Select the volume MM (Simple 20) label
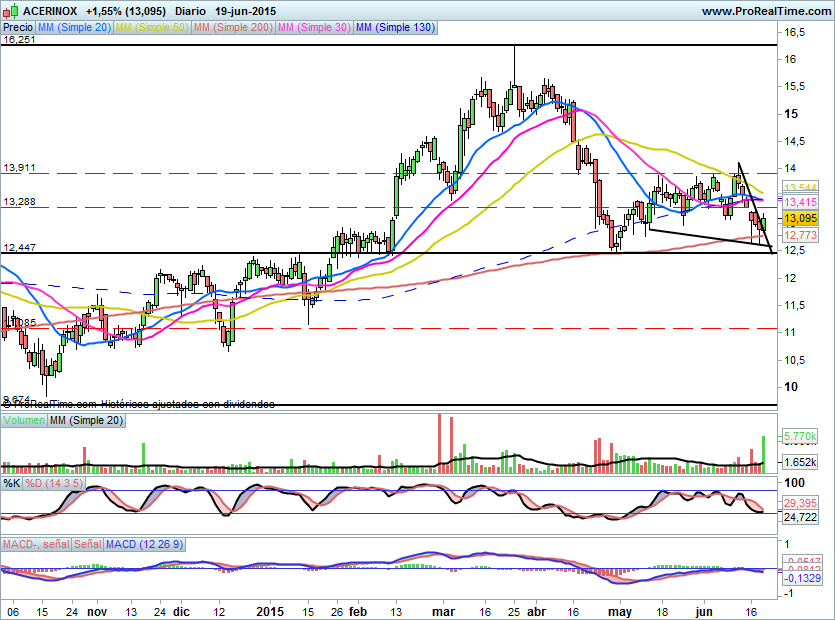Image resolution: width=835 pixels, height=620 pixels. pos(89,421)
